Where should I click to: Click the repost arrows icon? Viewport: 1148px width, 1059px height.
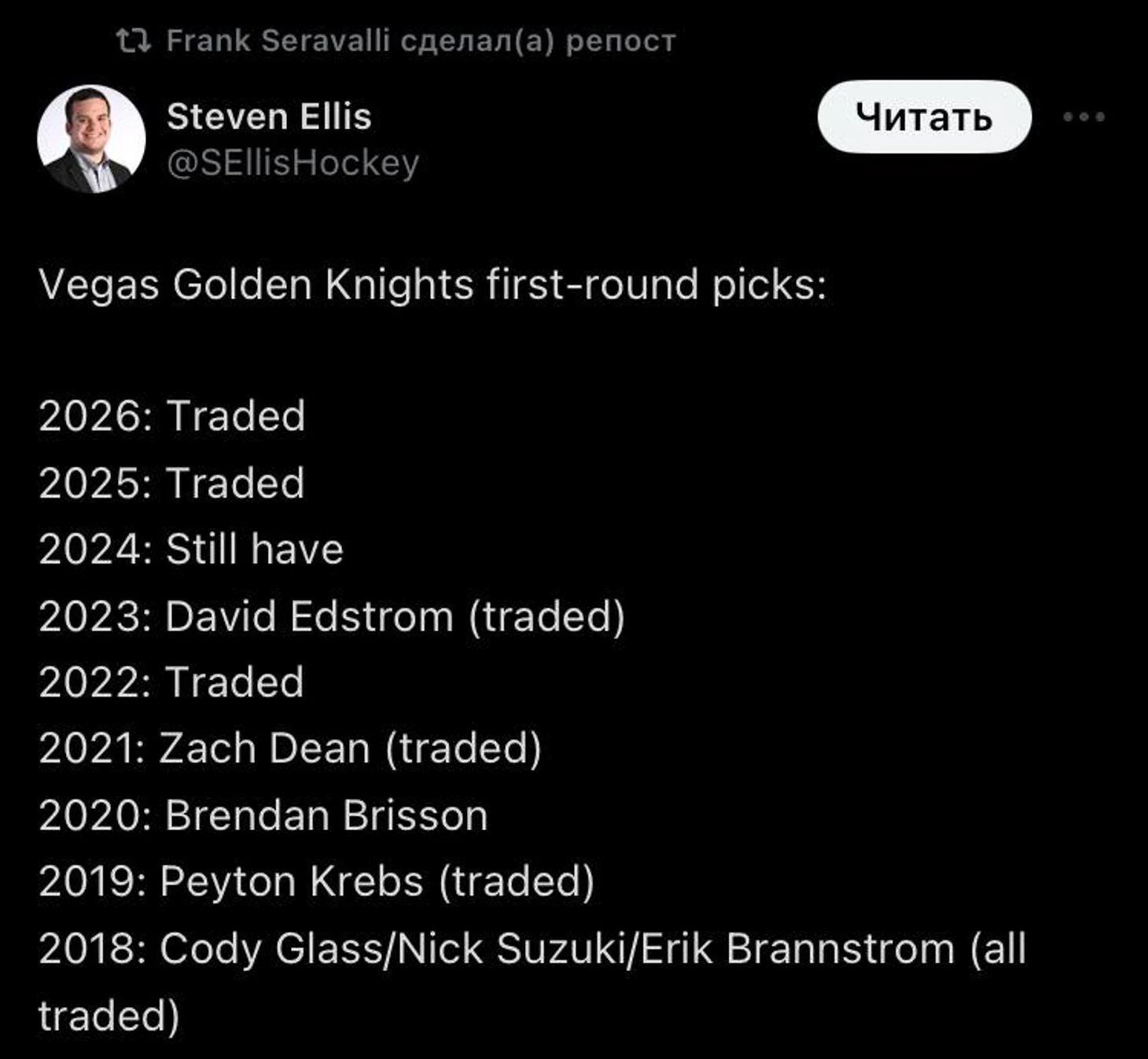point(133,40)
